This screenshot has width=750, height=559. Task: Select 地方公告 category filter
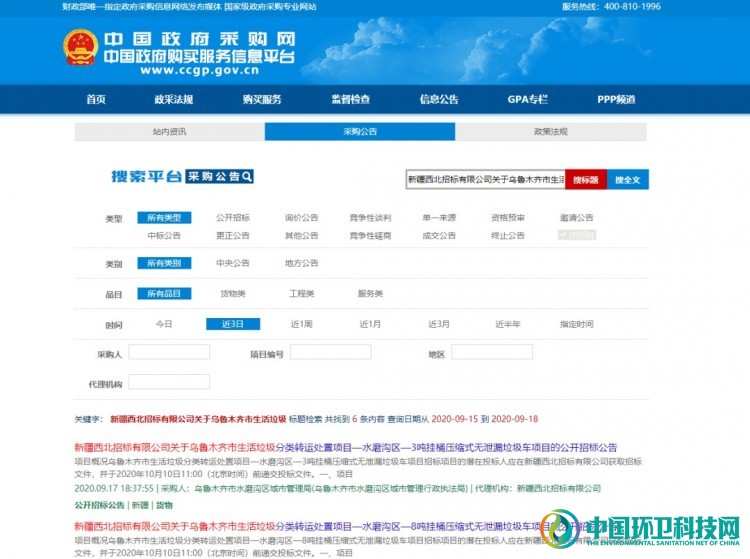[x=301, y=263]
